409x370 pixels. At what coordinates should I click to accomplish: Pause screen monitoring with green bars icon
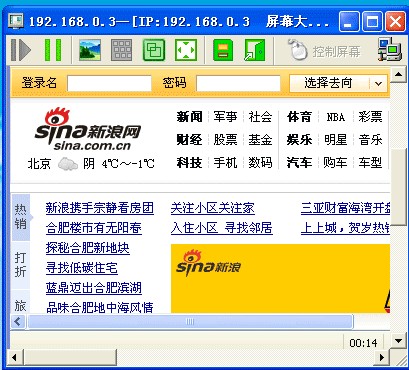pyautogui.click(x=53, y=50)
